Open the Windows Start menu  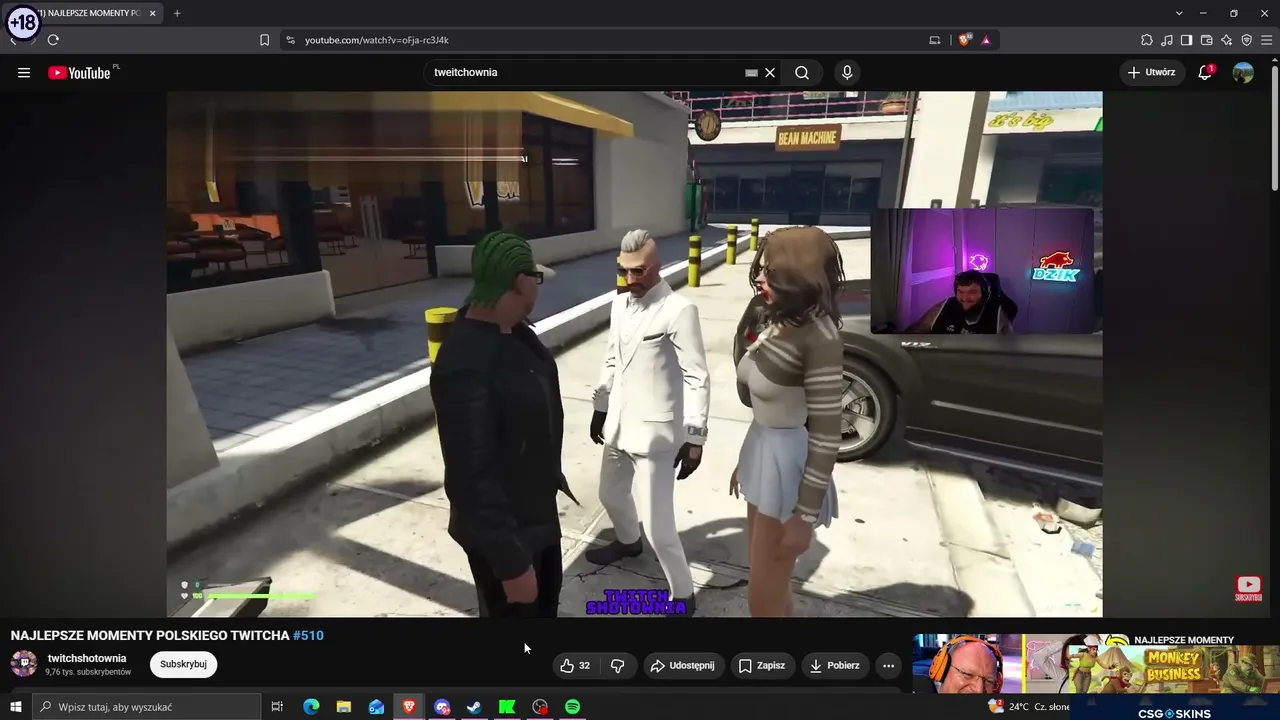15,707
